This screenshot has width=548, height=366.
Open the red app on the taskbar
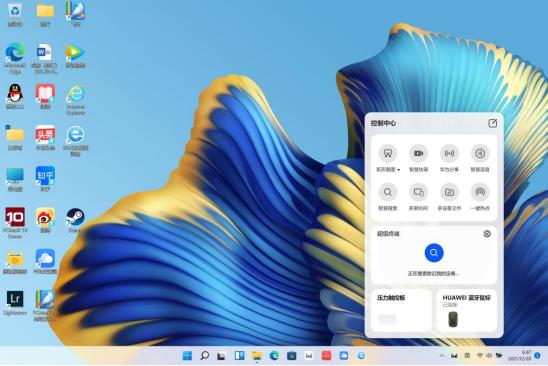pyautogui.click(x=326, y=356)
